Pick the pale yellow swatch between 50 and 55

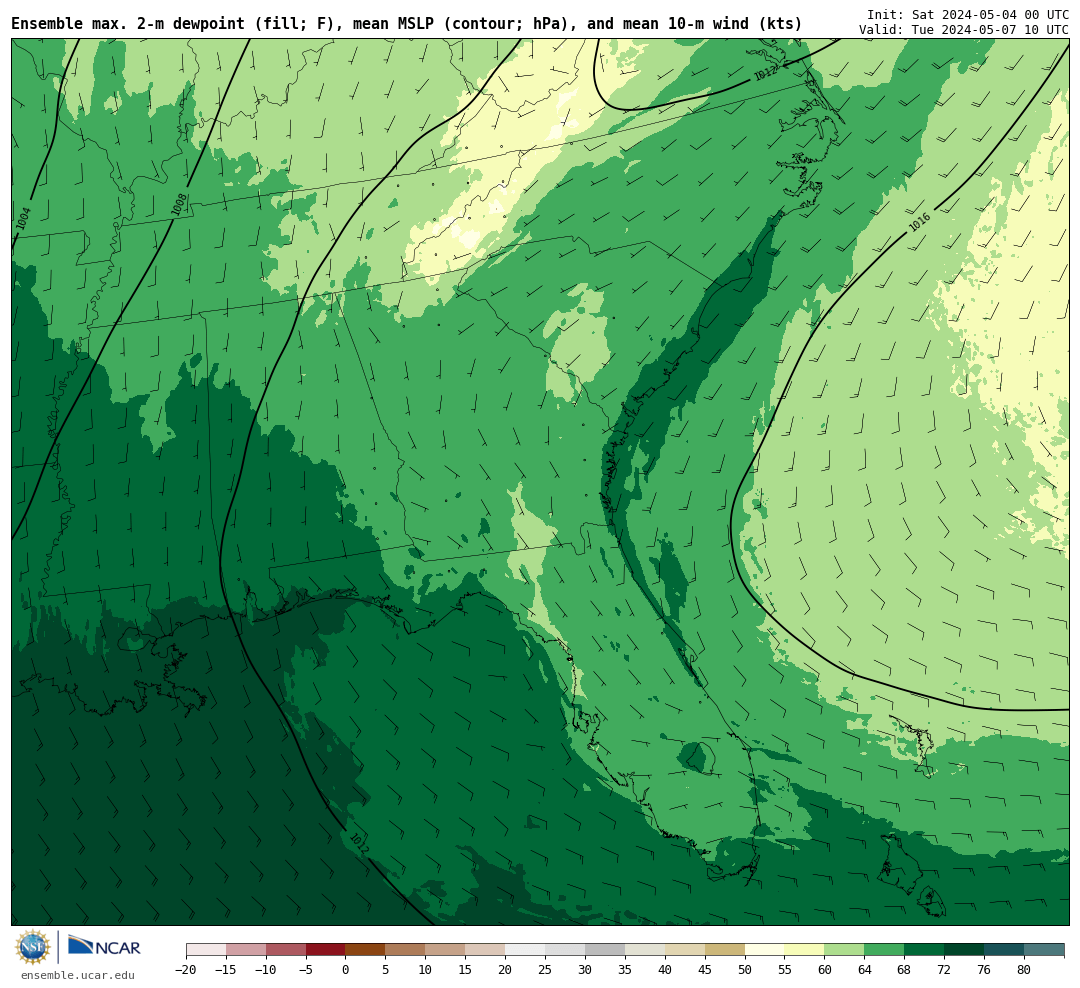(x=765, y=950)
